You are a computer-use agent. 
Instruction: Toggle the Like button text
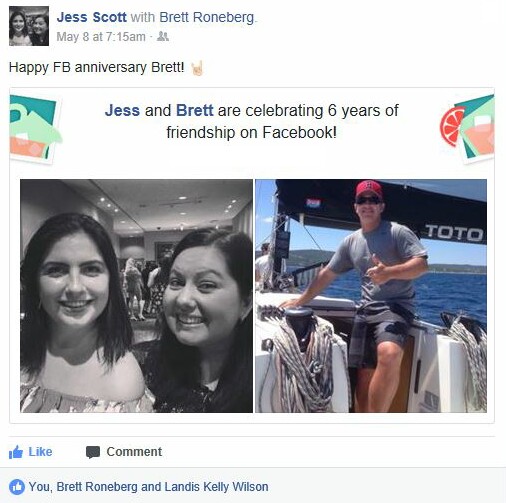coord(40,452)
